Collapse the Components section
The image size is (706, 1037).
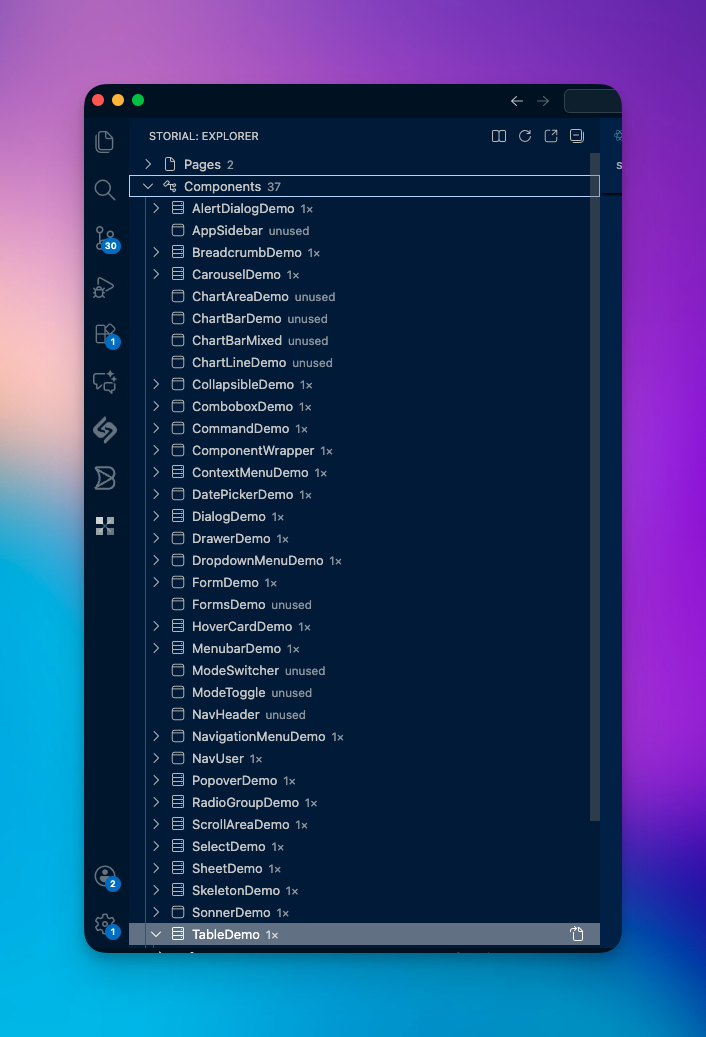pyautogui.click(x=148, y=187)
